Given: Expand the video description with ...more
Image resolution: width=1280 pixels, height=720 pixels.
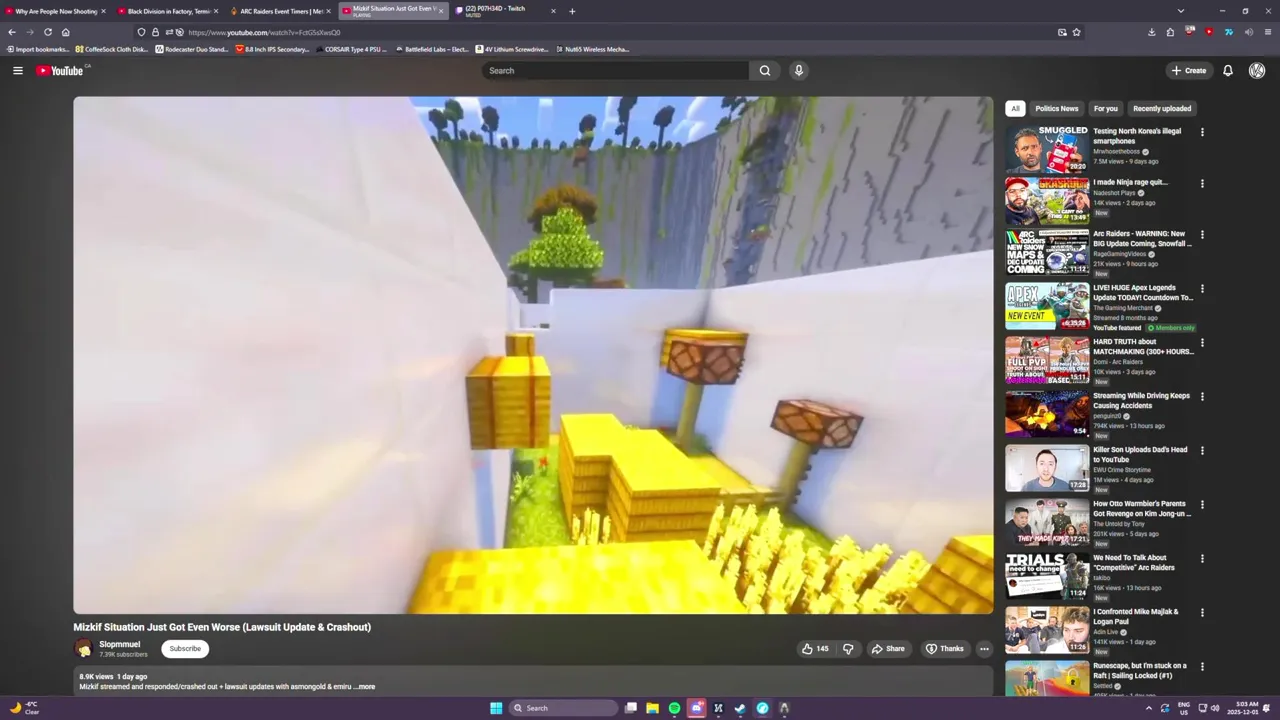Looking at the screenshot, I should [365, 687].
